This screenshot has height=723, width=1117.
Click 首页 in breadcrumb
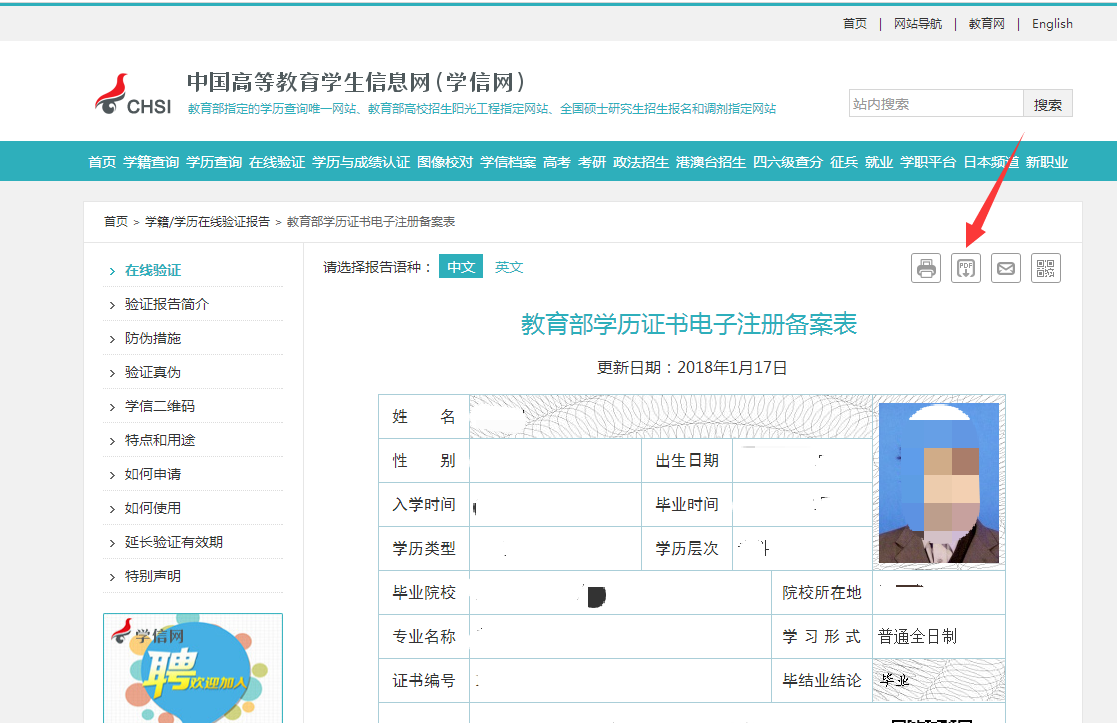pyautogui.click(x=115, y=222)
